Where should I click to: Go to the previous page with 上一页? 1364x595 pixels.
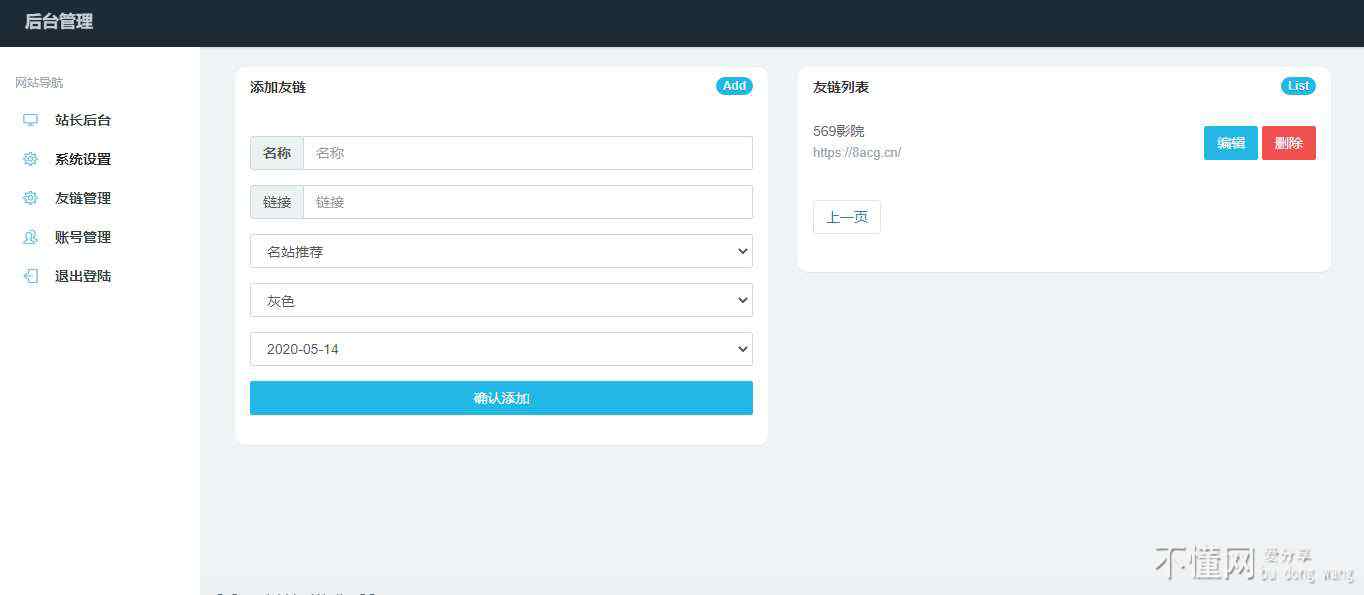(846, 217)
